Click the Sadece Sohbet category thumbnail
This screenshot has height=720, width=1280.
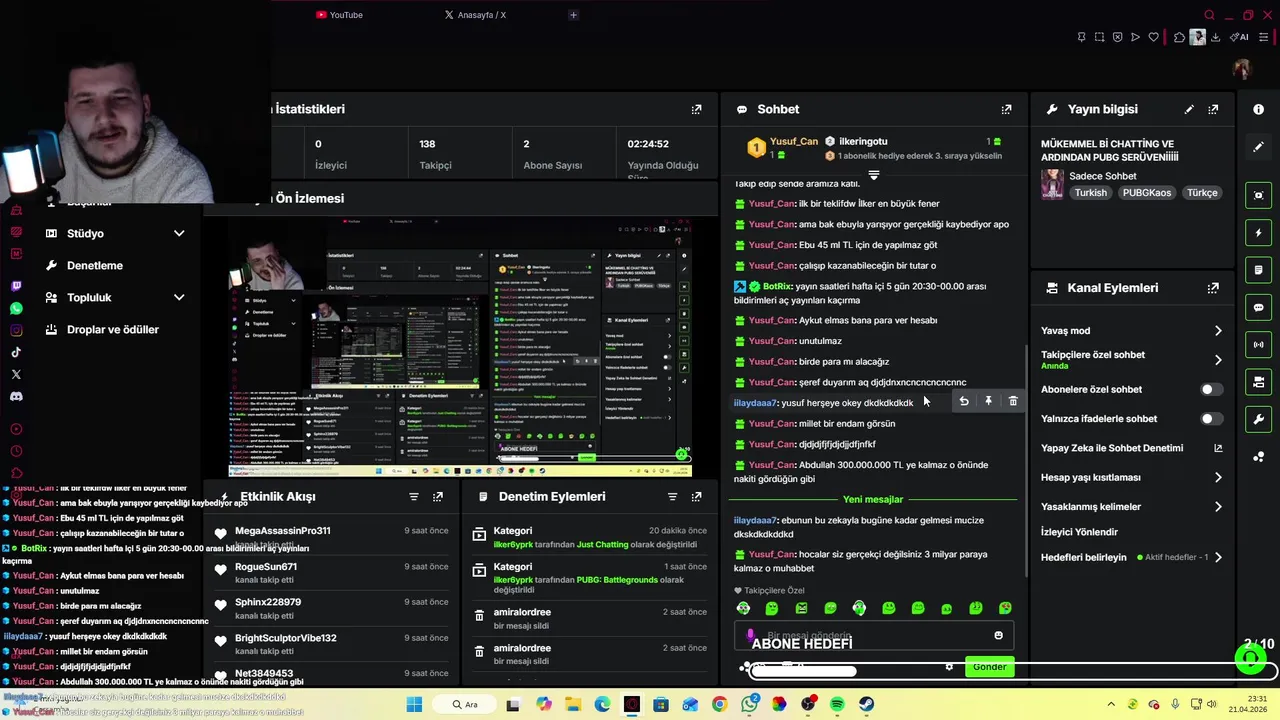point(1052,184)
